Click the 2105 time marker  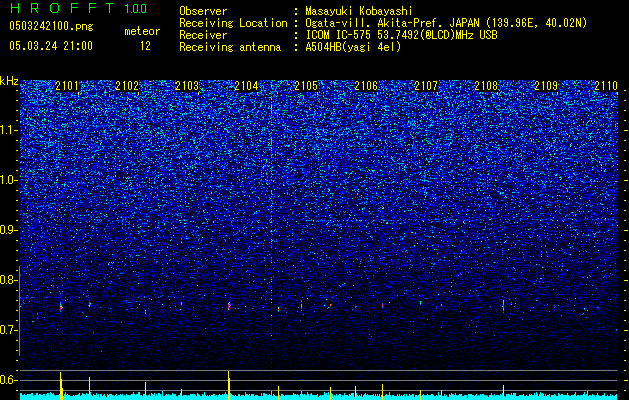click(x=306, y=86)
